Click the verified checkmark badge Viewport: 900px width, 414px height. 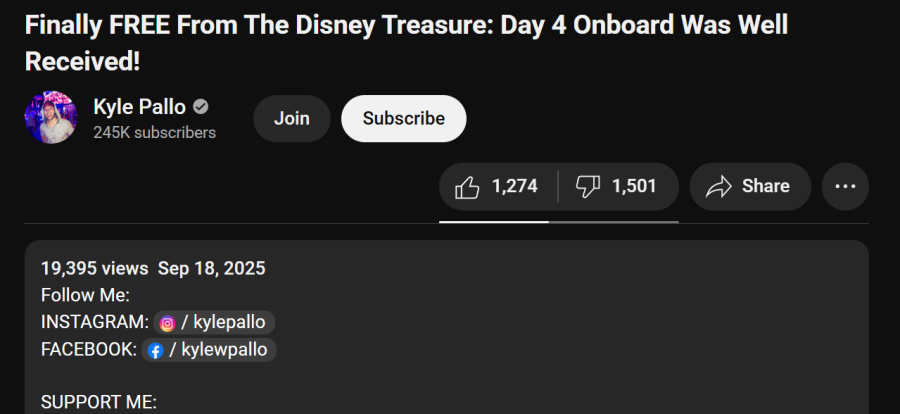pyautogui.click(x=200, y=107)
